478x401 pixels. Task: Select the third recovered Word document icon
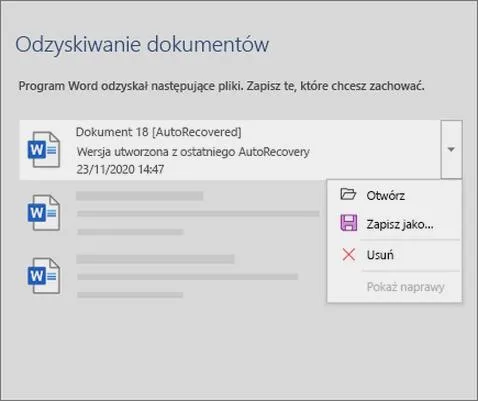44,276
